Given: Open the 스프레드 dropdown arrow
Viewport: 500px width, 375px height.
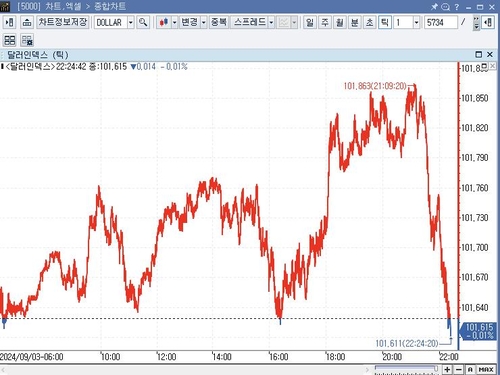Looking at the screenshot, I should (x=271, y=23).
